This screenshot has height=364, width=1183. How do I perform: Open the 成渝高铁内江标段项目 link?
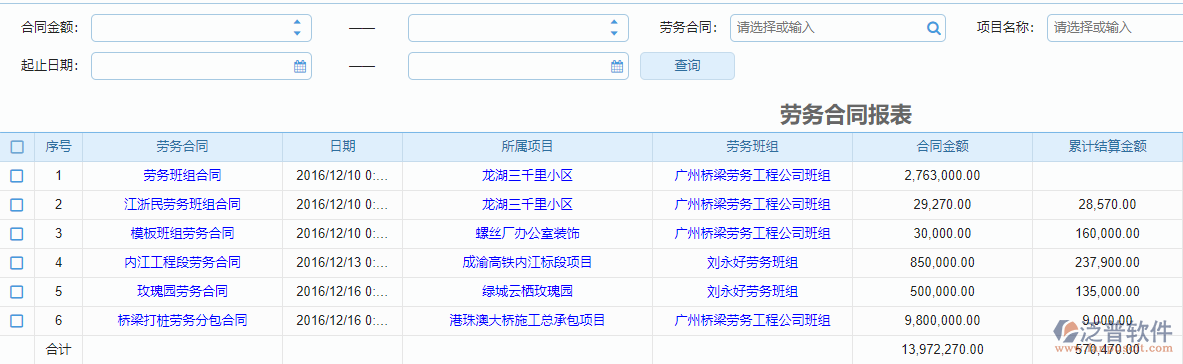pyautogui.click(x=527, y=263)
